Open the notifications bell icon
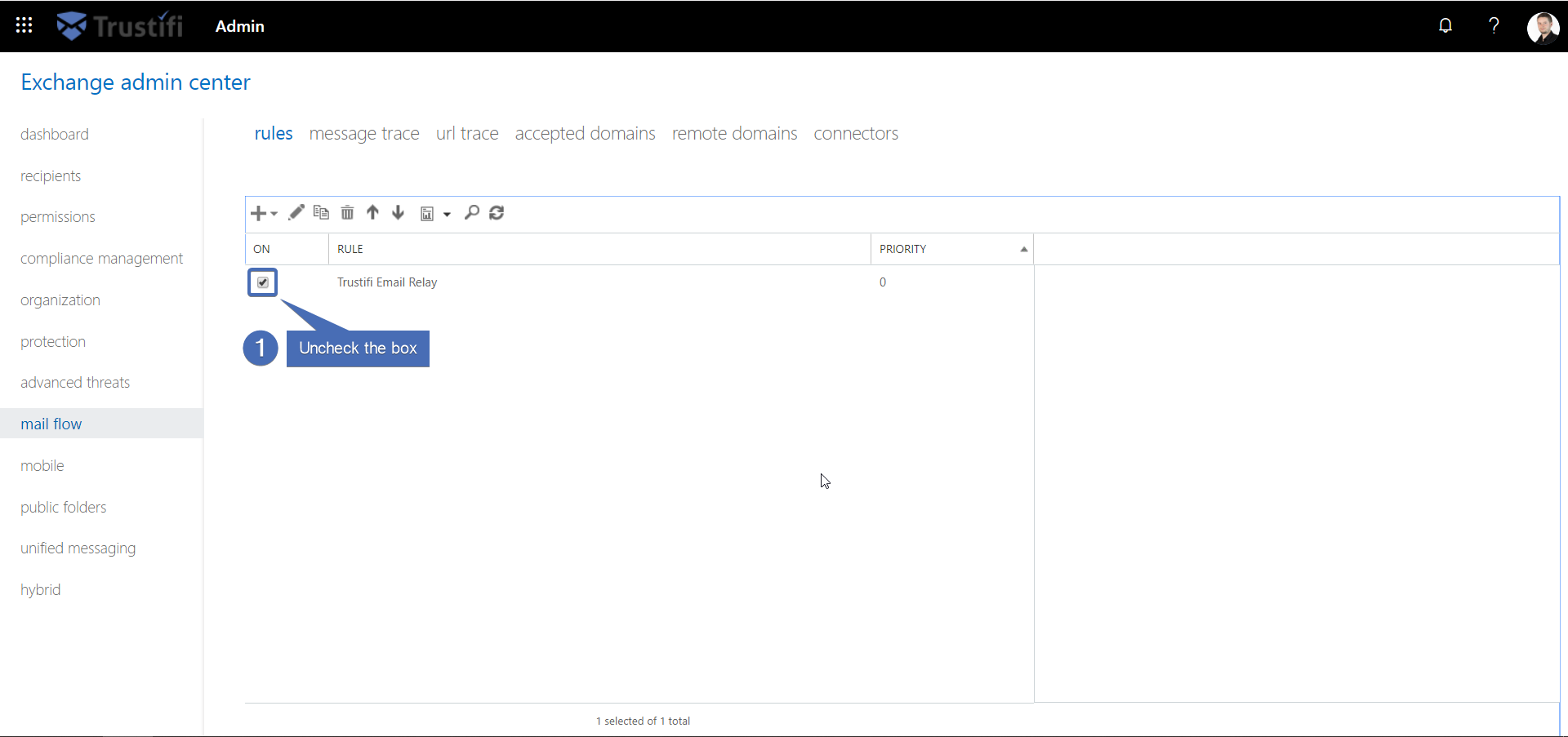This screenshot has height=737, width=1568. (1445, 25)
